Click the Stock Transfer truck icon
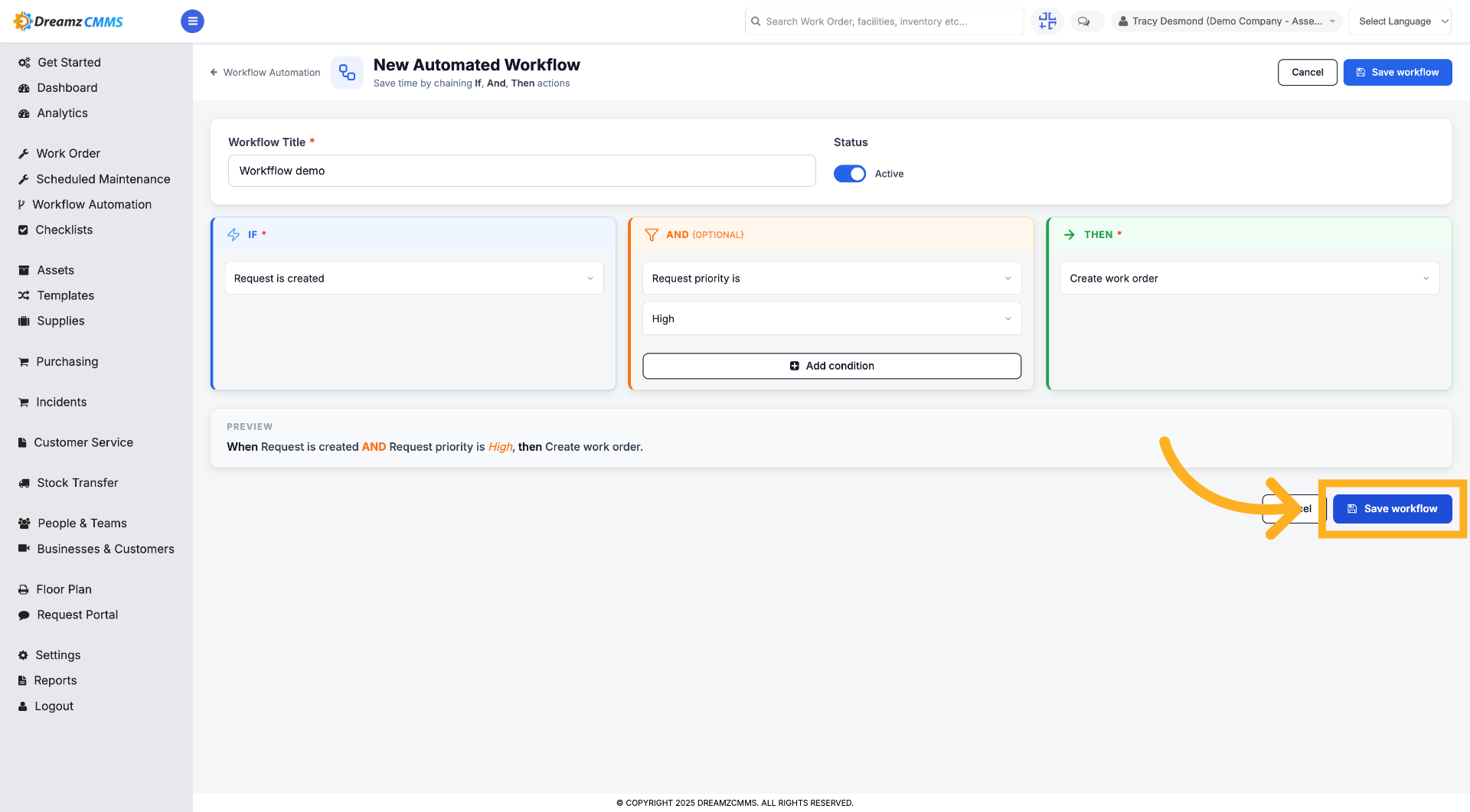Viewport: 1470px width, 812px height. click(24, 483)
